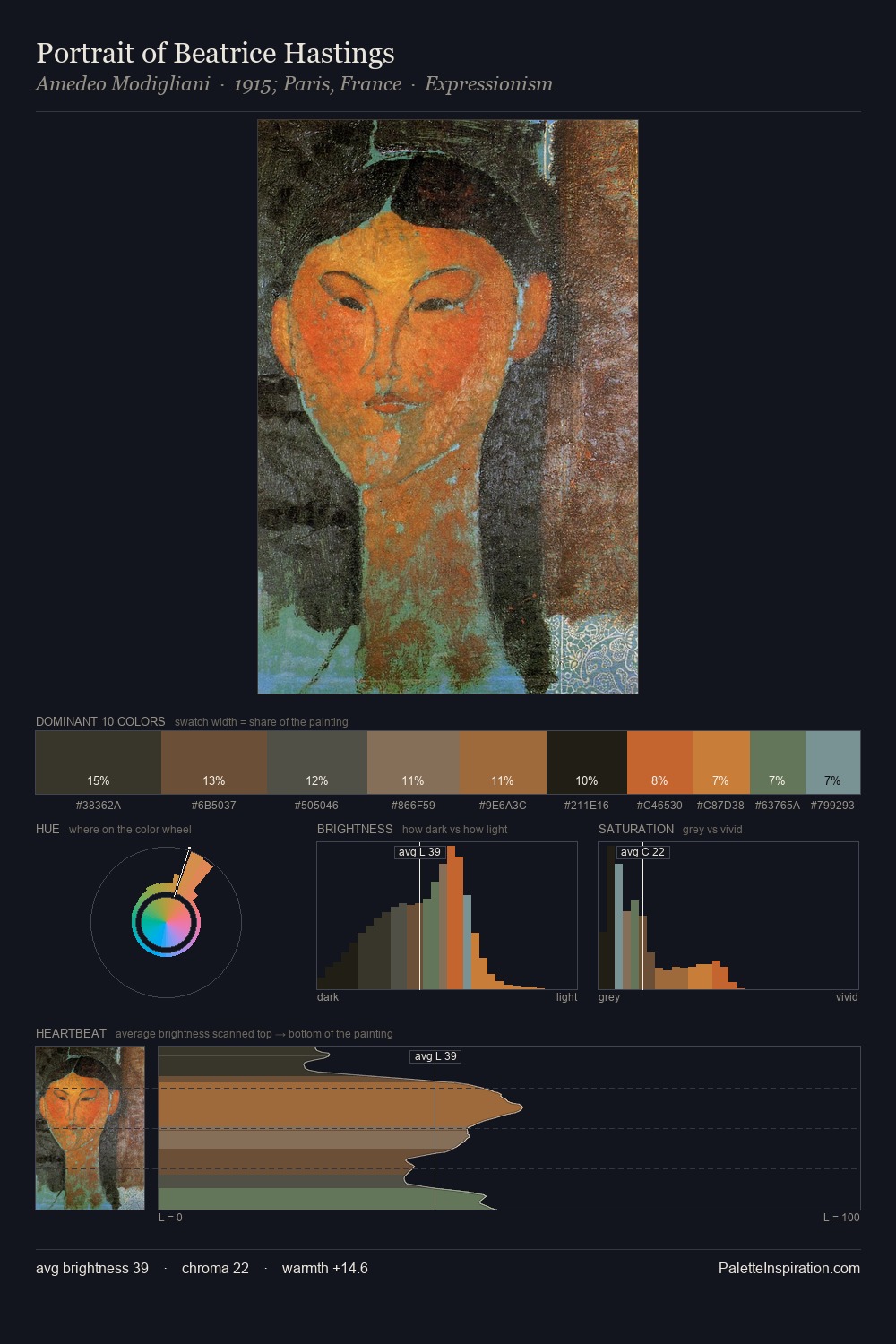Click hex code label #6B5037
This screenshot has height=1344, width=896.
click(x=214, y=806)
